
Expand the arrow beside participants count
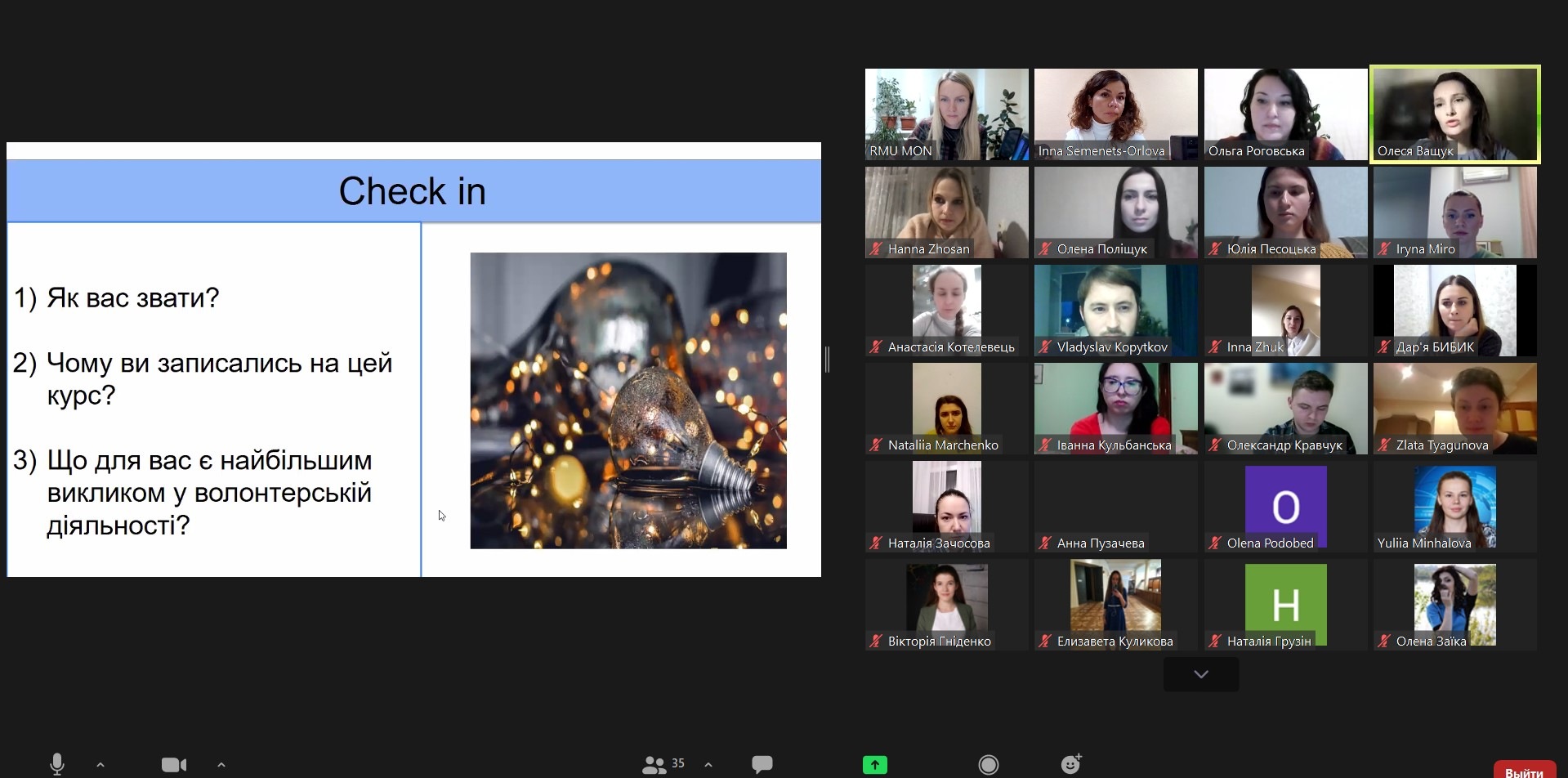coord(708,765)
